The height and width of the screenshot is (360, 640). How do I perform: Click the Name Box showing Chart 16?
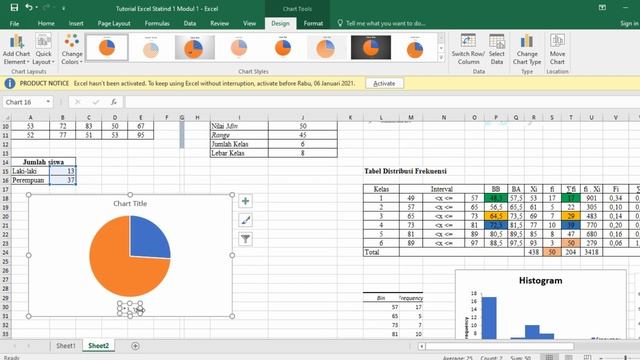[24, 102]
